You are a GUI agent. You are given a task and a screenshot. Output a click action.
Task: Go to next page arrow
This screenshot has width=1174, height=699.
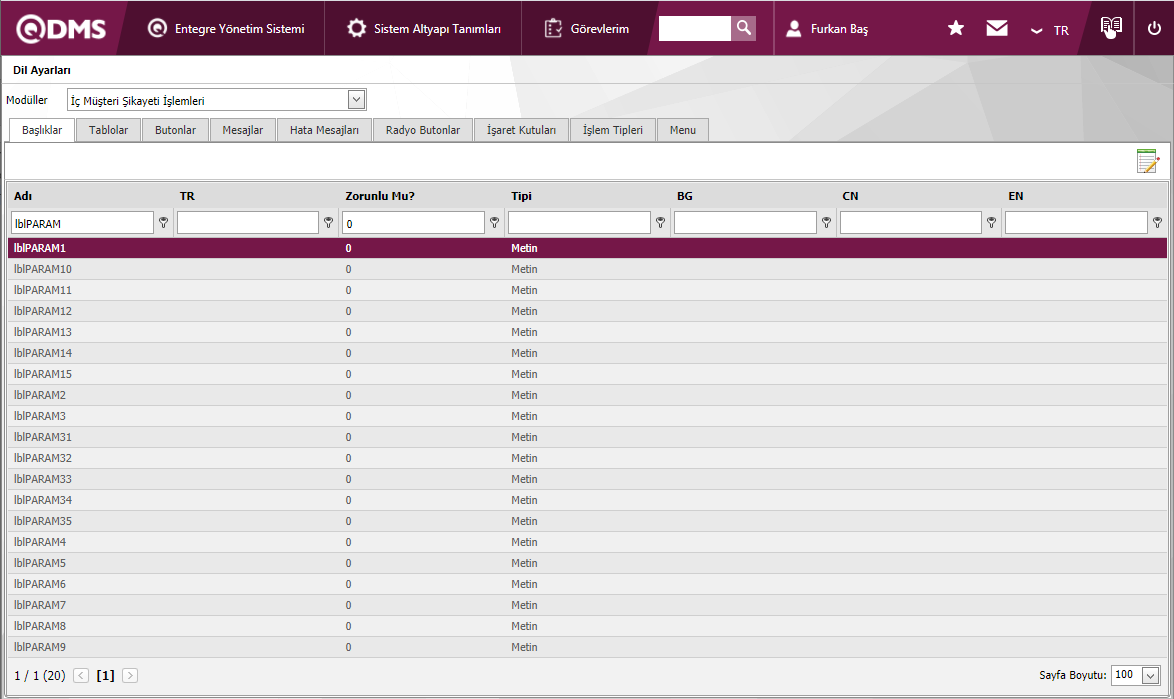coord(130,675)
